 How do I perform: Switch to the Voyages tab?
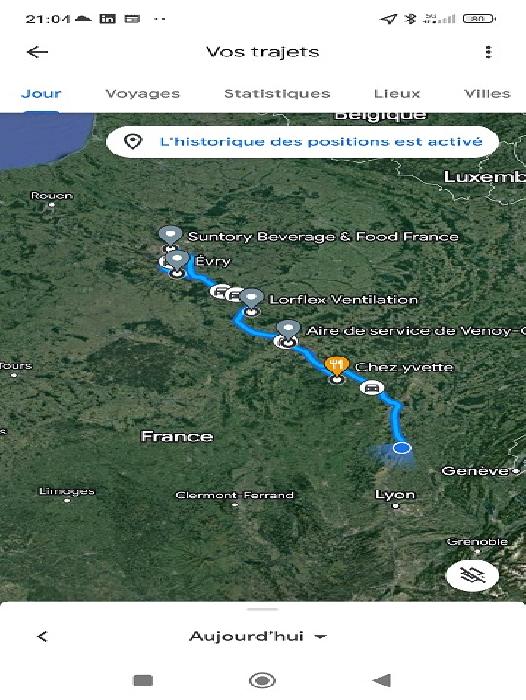pyautogui.click(x=142, y=94)
